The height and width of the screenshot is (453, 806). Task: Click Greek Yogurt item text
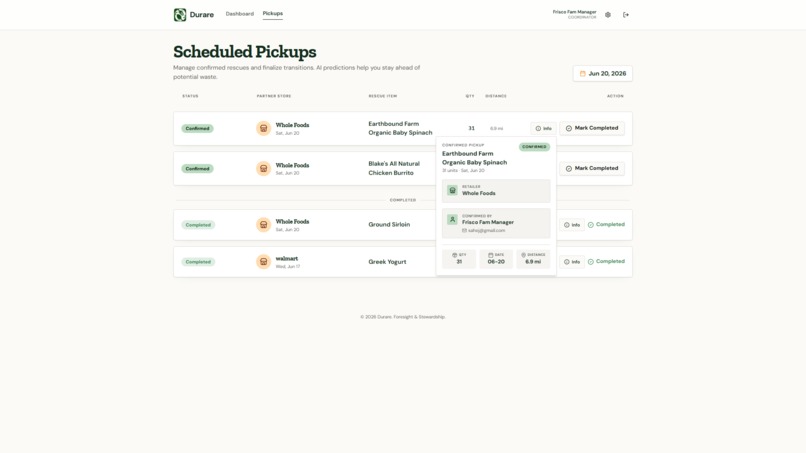pyautogui.click(x=387, y=262)
